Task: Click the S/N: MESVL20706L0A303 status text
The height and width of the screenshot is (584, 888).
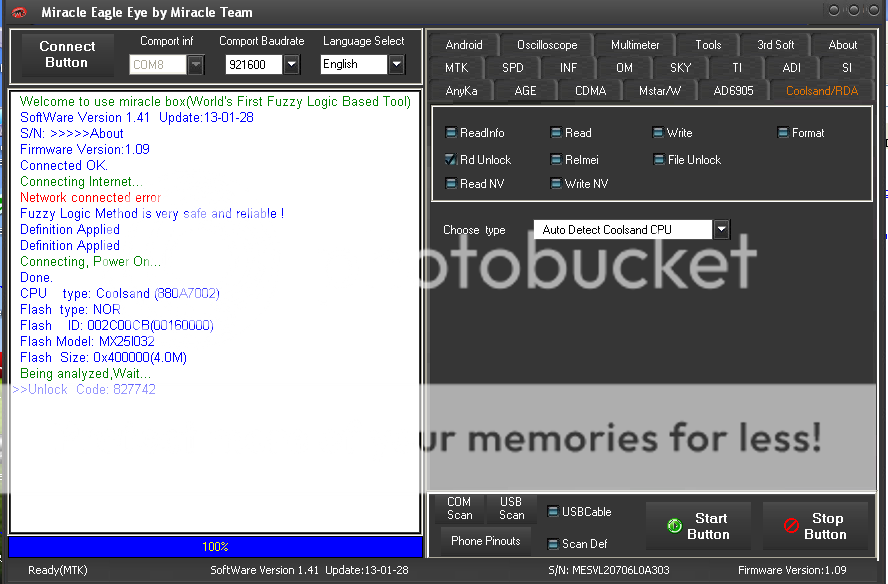Action: (x=609, y=570)
